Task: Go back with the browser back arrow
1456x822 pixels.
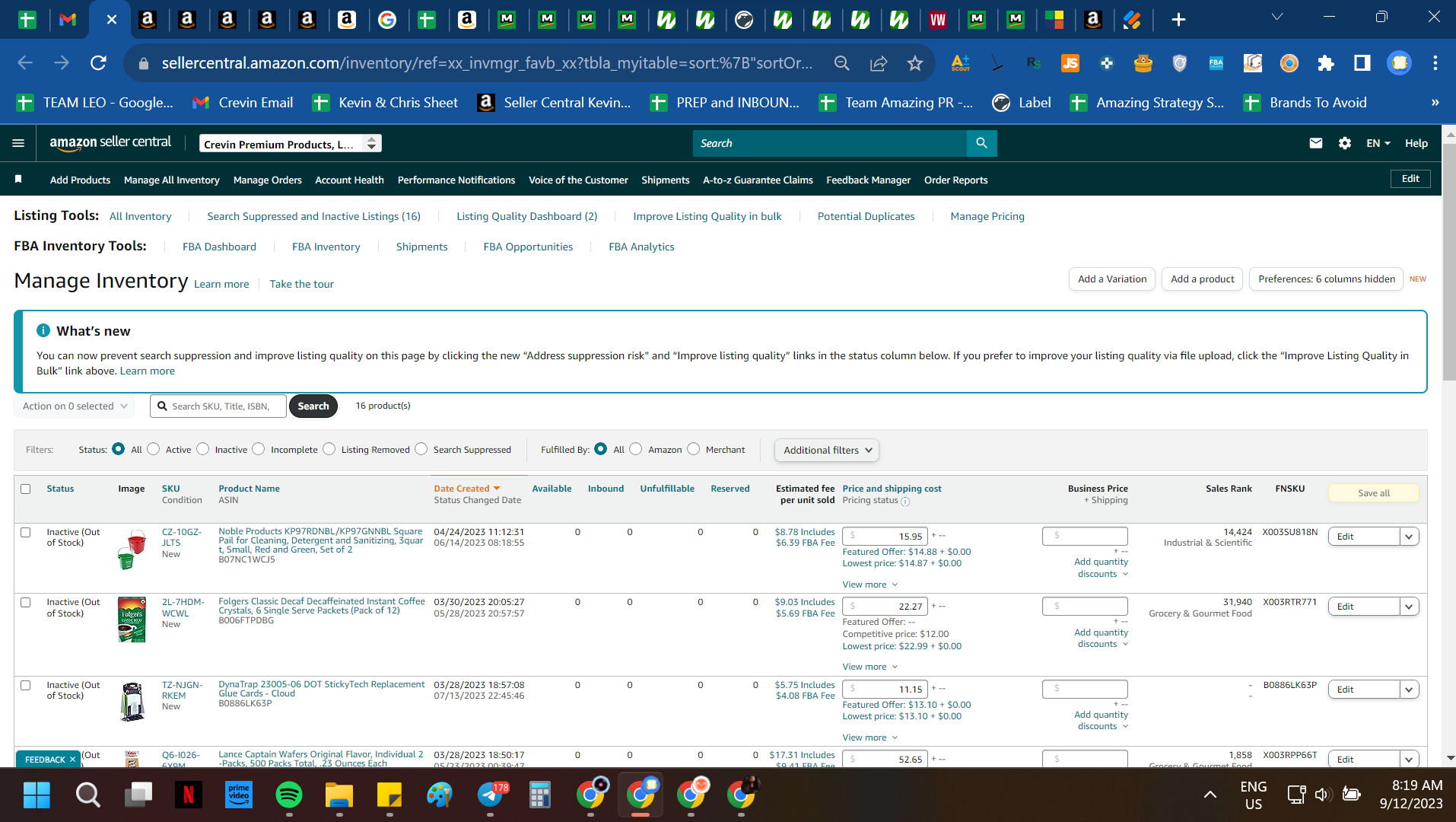Action: [x=25, y=63]
